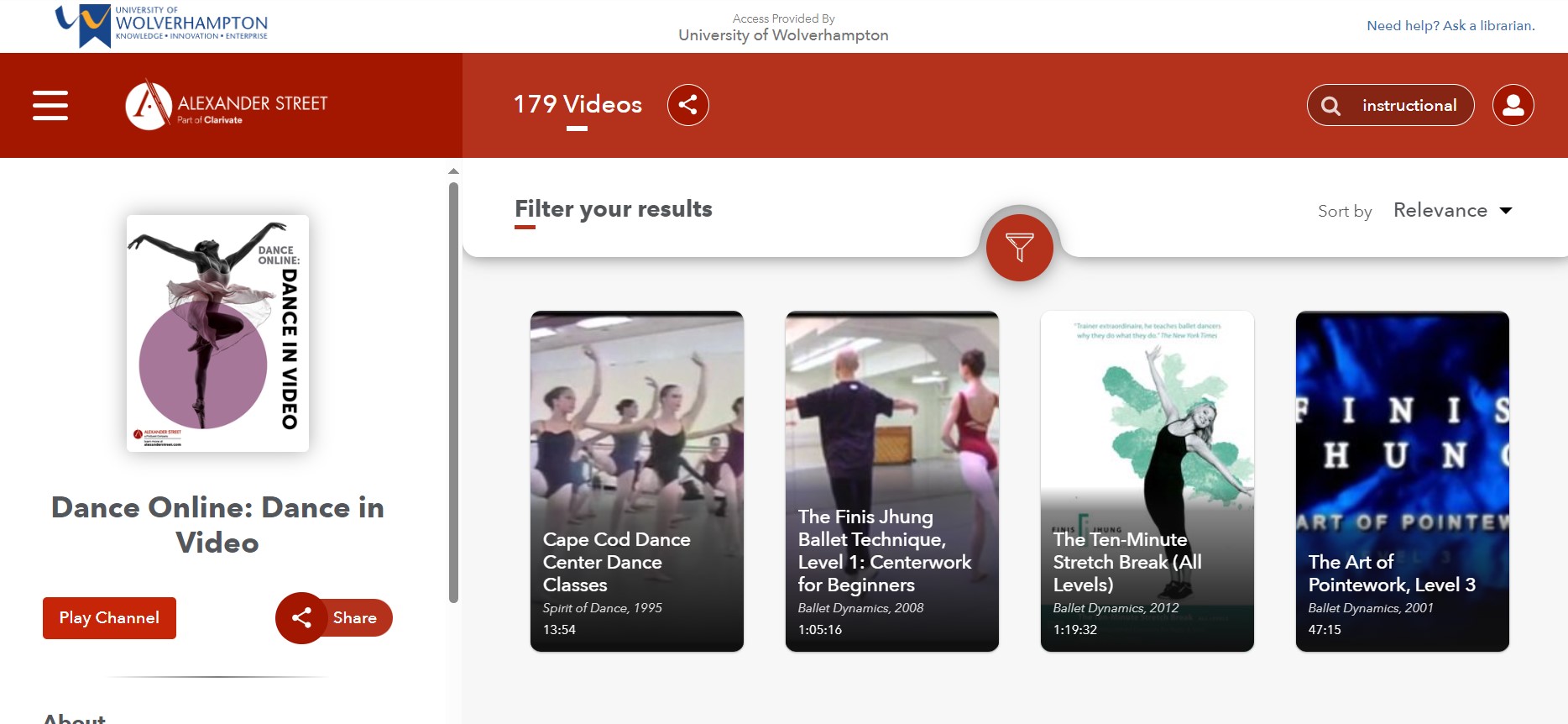
Task: Click the Alexander Street logo
Action: pos(227,105)
